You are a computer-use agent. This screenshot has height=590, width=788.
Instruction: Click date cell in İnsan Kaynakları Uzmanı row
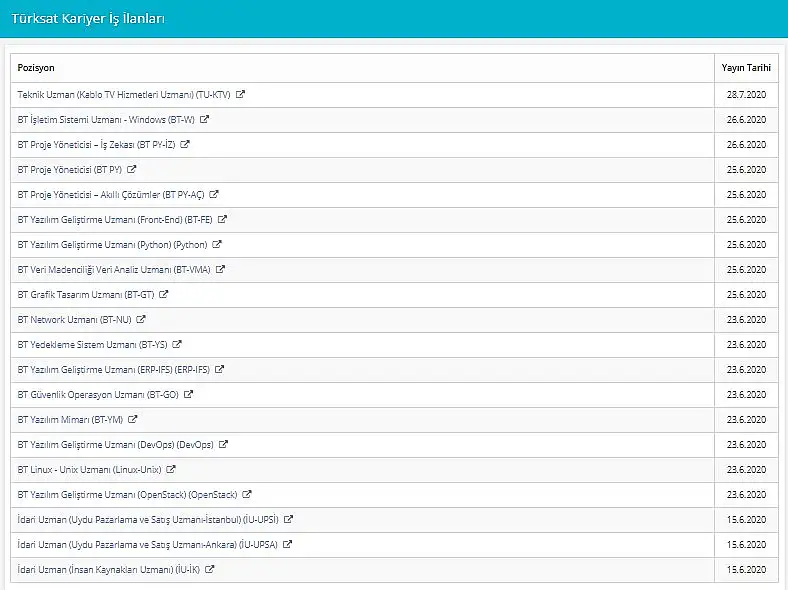[x=746, y=570]
